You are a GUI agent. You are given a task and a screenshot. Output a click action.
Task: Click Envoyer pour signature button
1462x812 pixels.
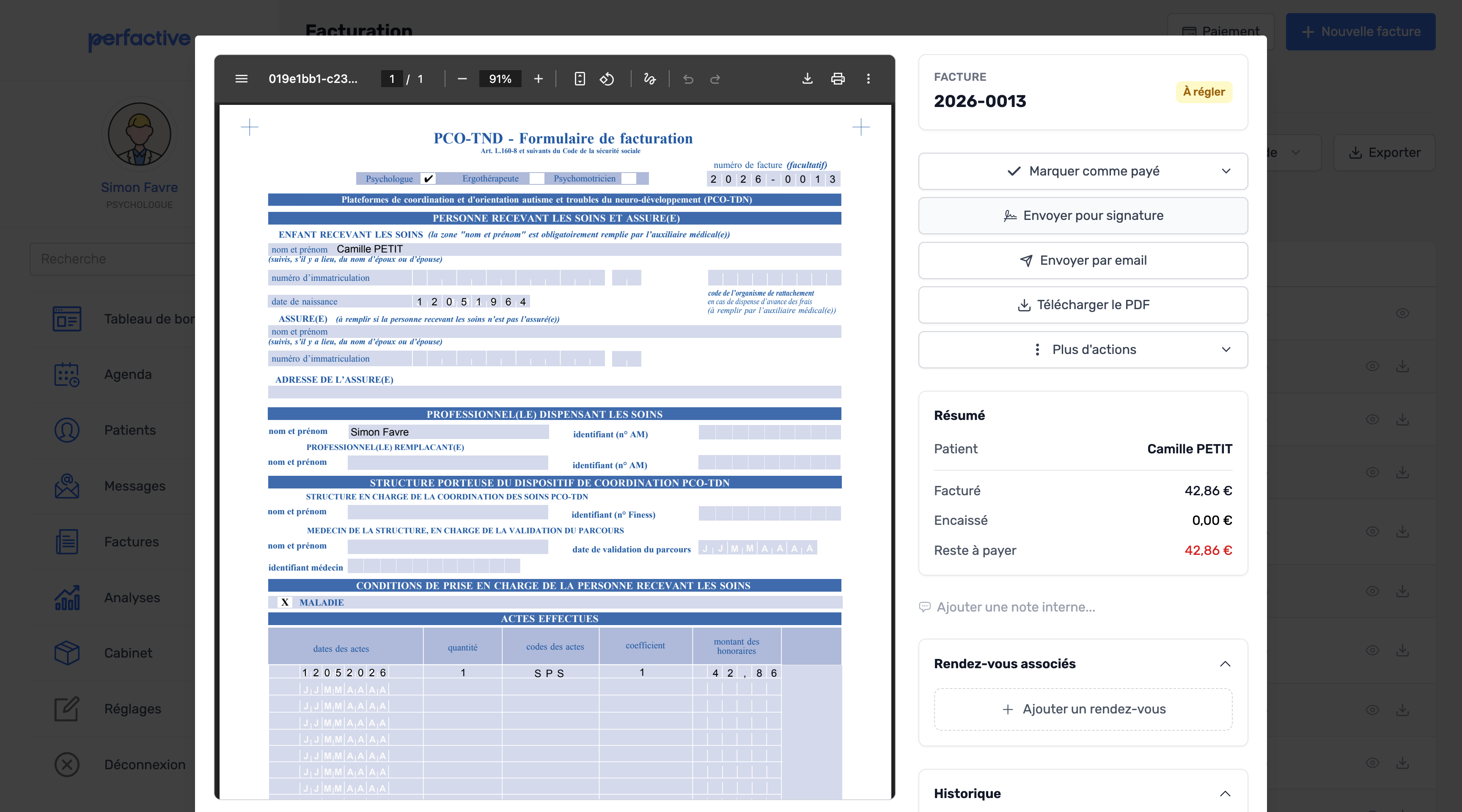click(1083, 216)
